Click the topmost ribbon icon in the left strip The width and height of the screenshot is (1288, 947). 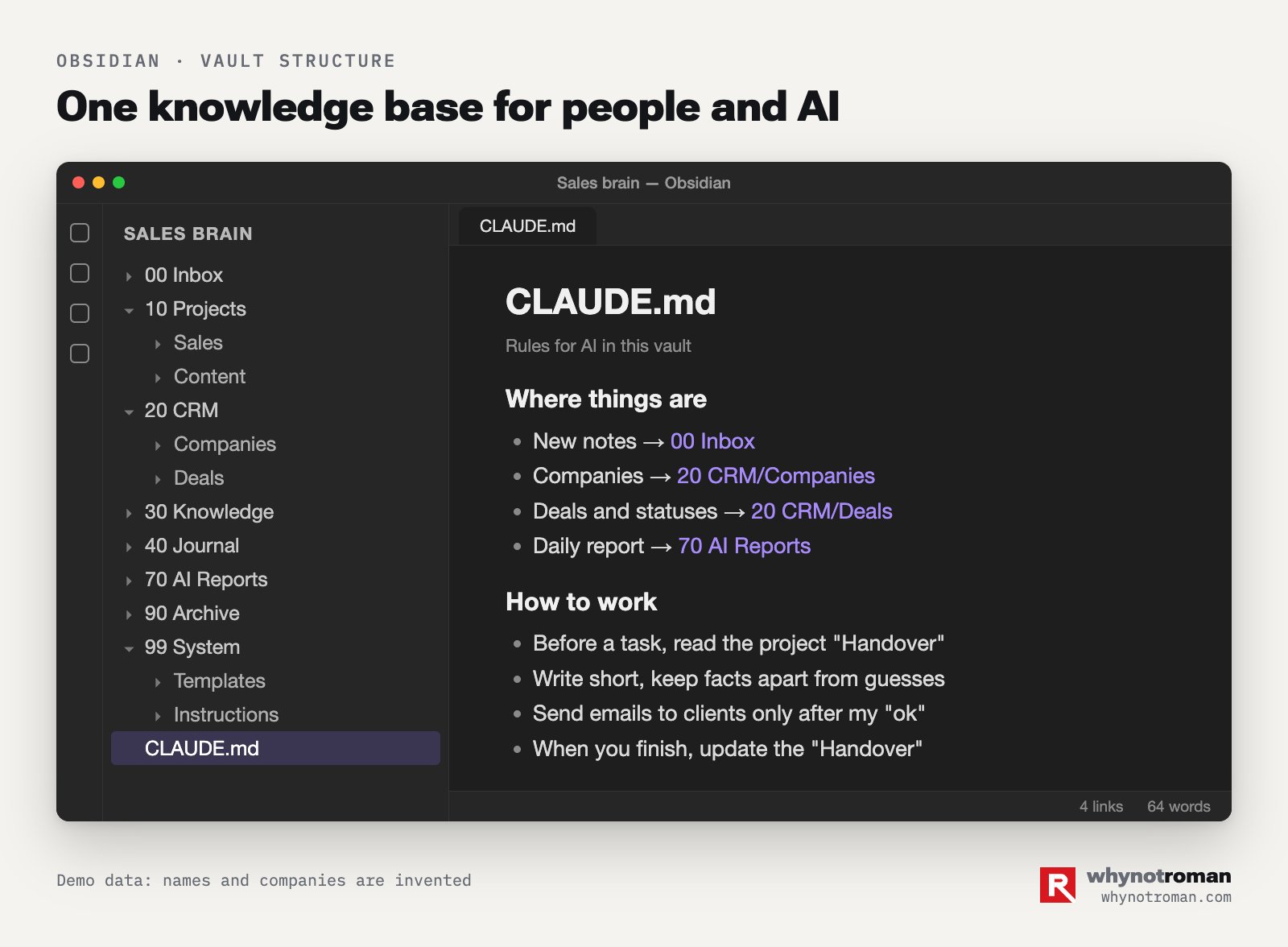(x=80, y=233)
